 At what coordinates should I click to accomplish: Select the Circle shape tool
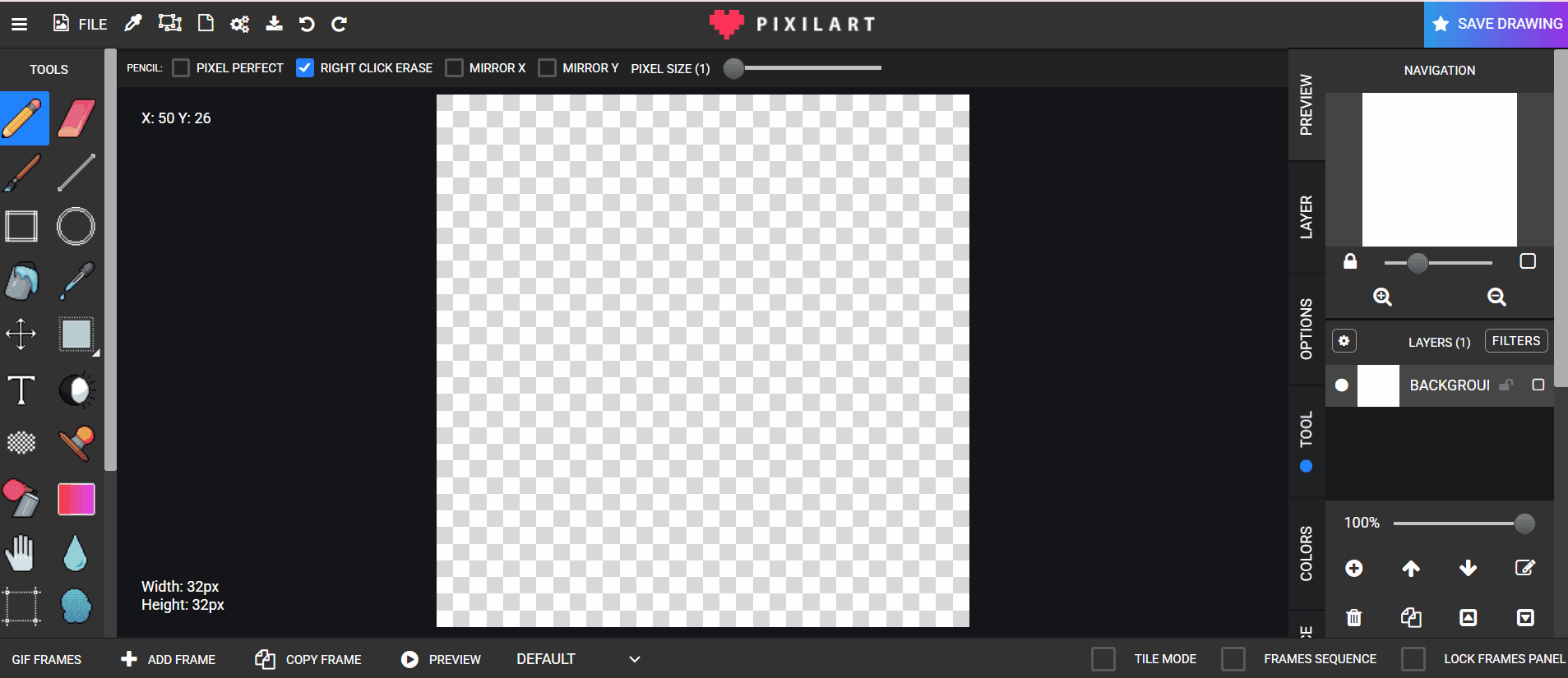[76, 226]
